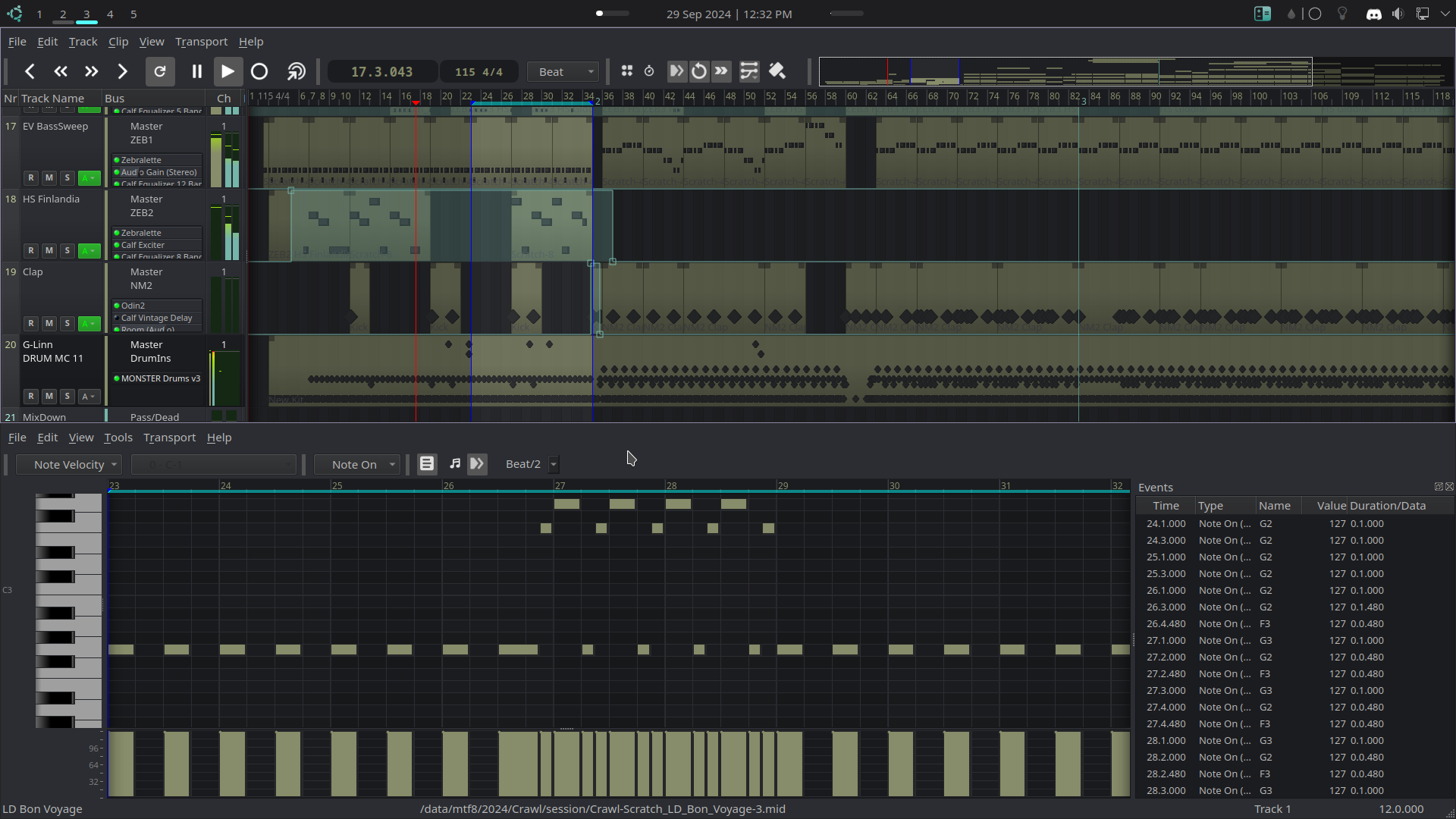Open the Track menu
Image resolution: width=1456 pixels, height=819 pixels.
point(83,41)
